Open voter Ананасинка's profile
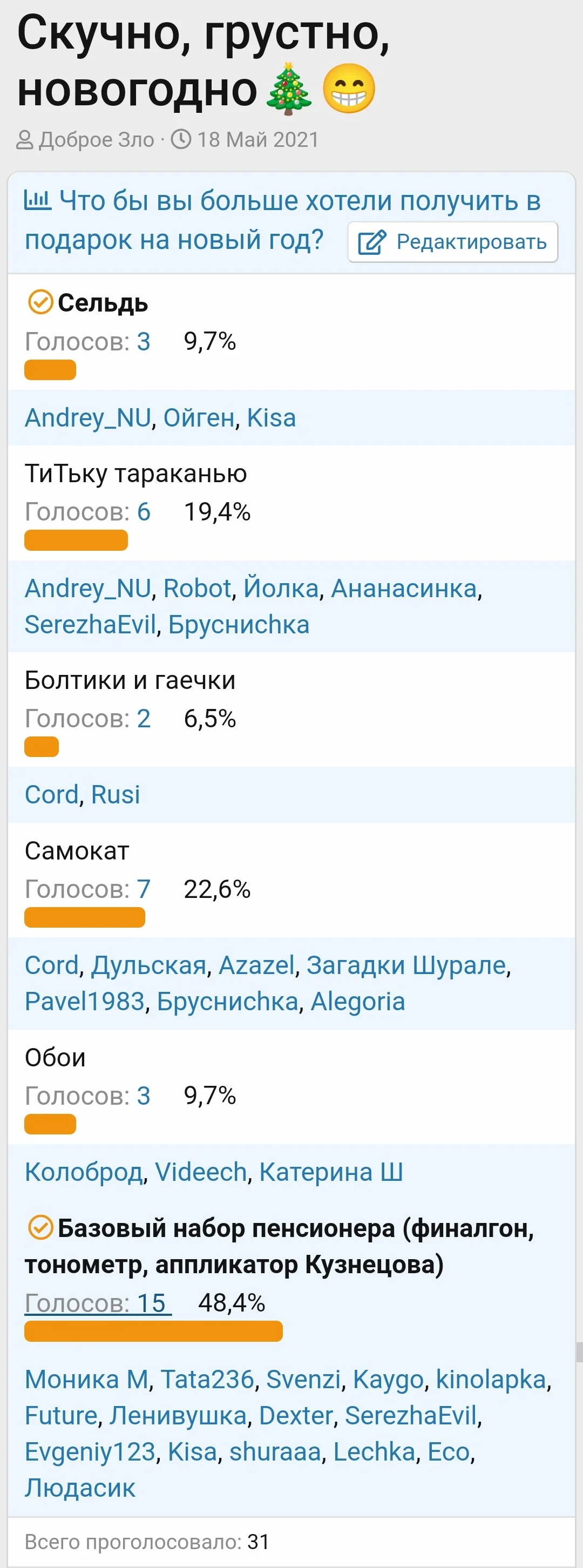 click(403, 589)
